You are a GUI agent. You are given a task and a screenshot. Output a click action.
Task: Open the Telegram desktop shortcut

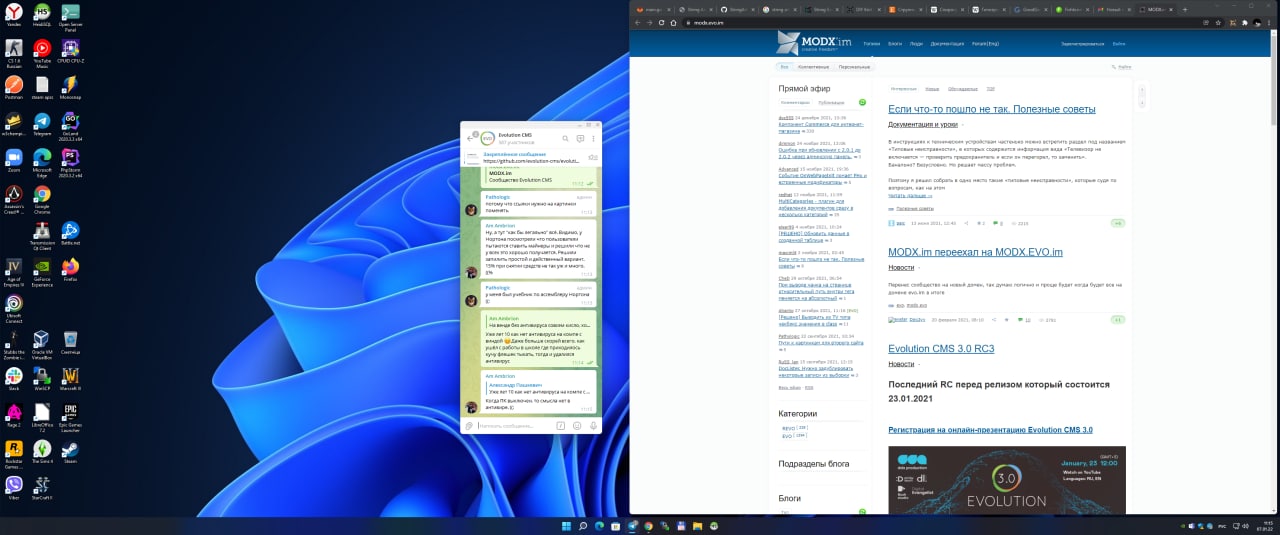click(42, 124)
